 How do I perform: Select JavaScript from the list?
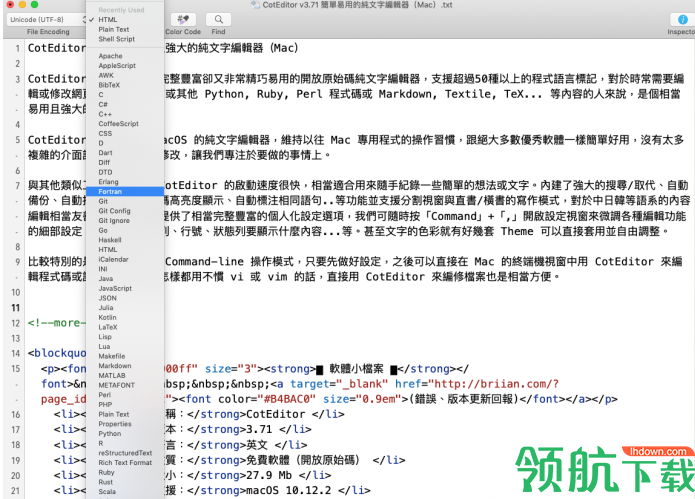(x=115, y=288)
